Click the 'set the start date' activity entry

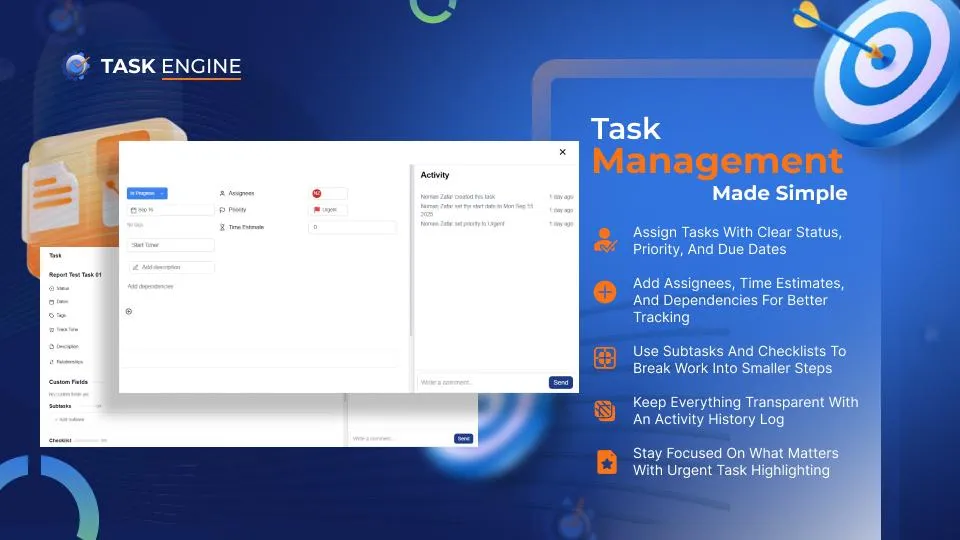click(477, 210)
